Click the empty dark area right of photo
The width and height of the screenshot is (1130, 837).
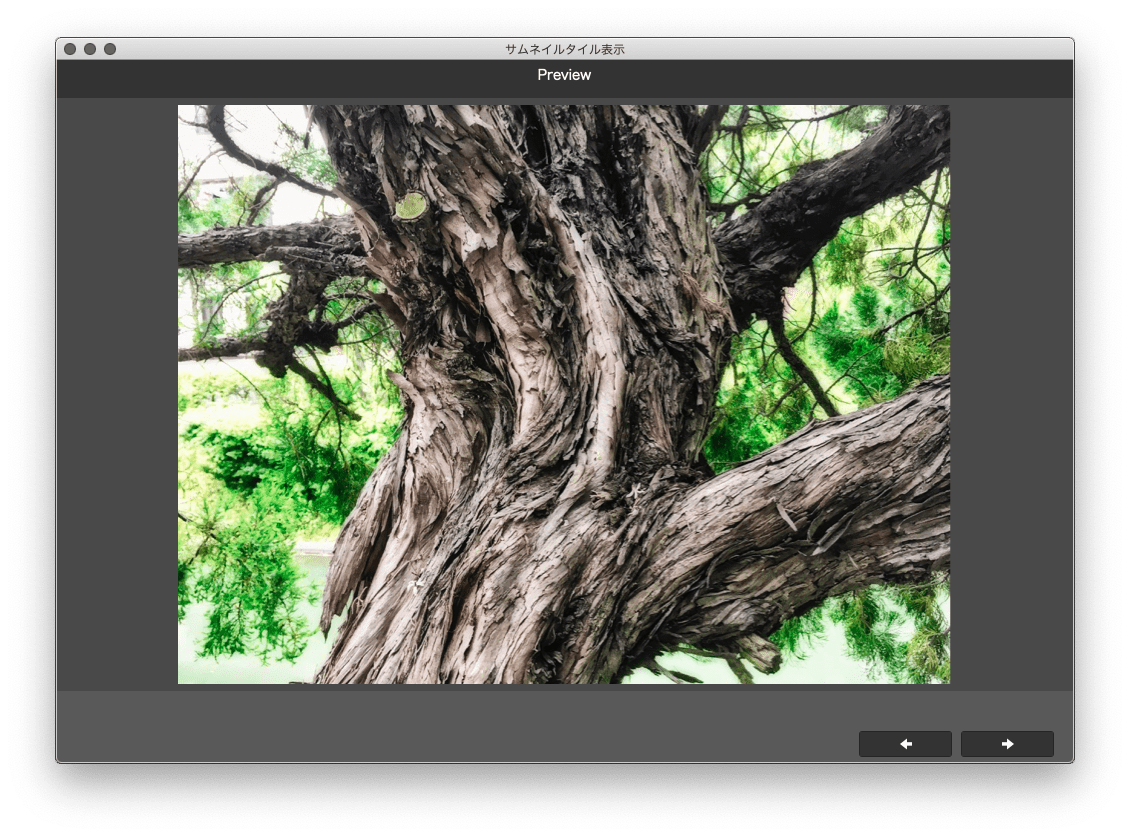[x=1011, y=394]
